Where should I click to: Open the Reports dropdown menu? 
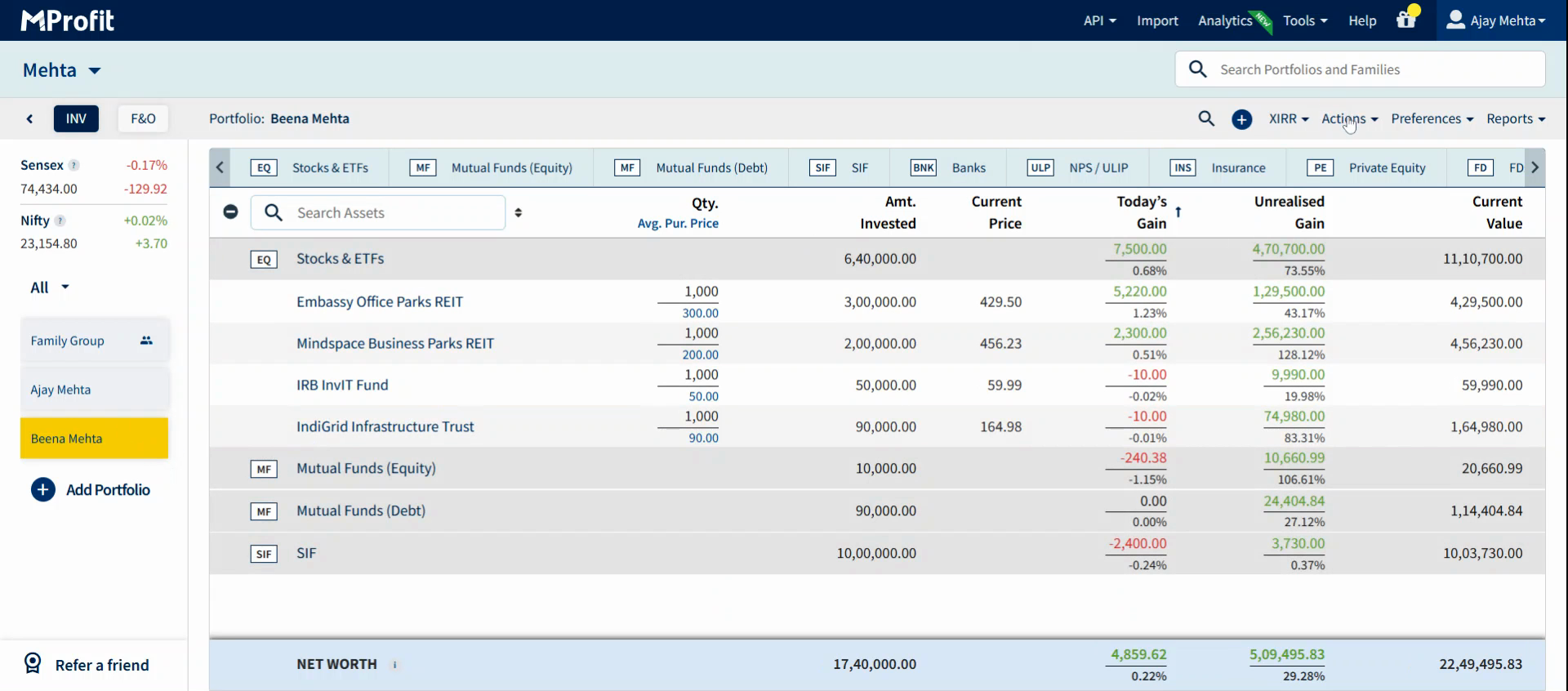click(x=1515, y=118)
